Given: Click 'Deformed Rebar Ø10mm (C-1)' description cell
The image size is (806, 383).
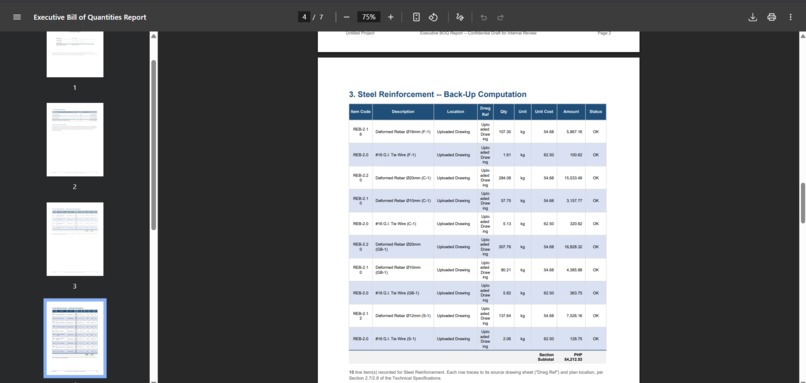Looking at the screenshot, I should tap(403, 200).
